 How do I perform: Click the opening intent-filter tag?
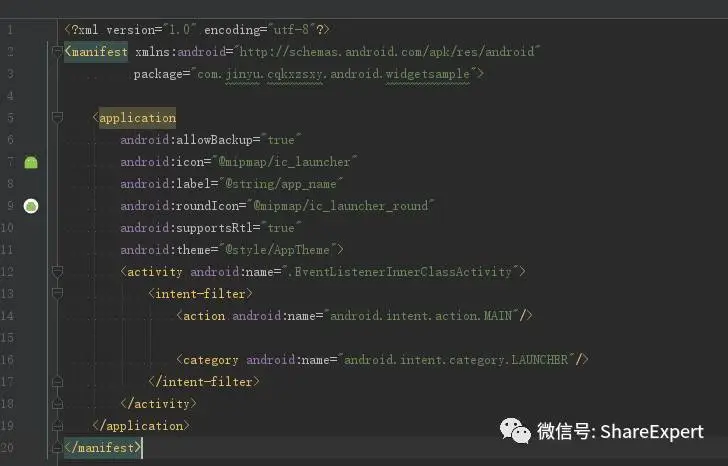[200, 294]
